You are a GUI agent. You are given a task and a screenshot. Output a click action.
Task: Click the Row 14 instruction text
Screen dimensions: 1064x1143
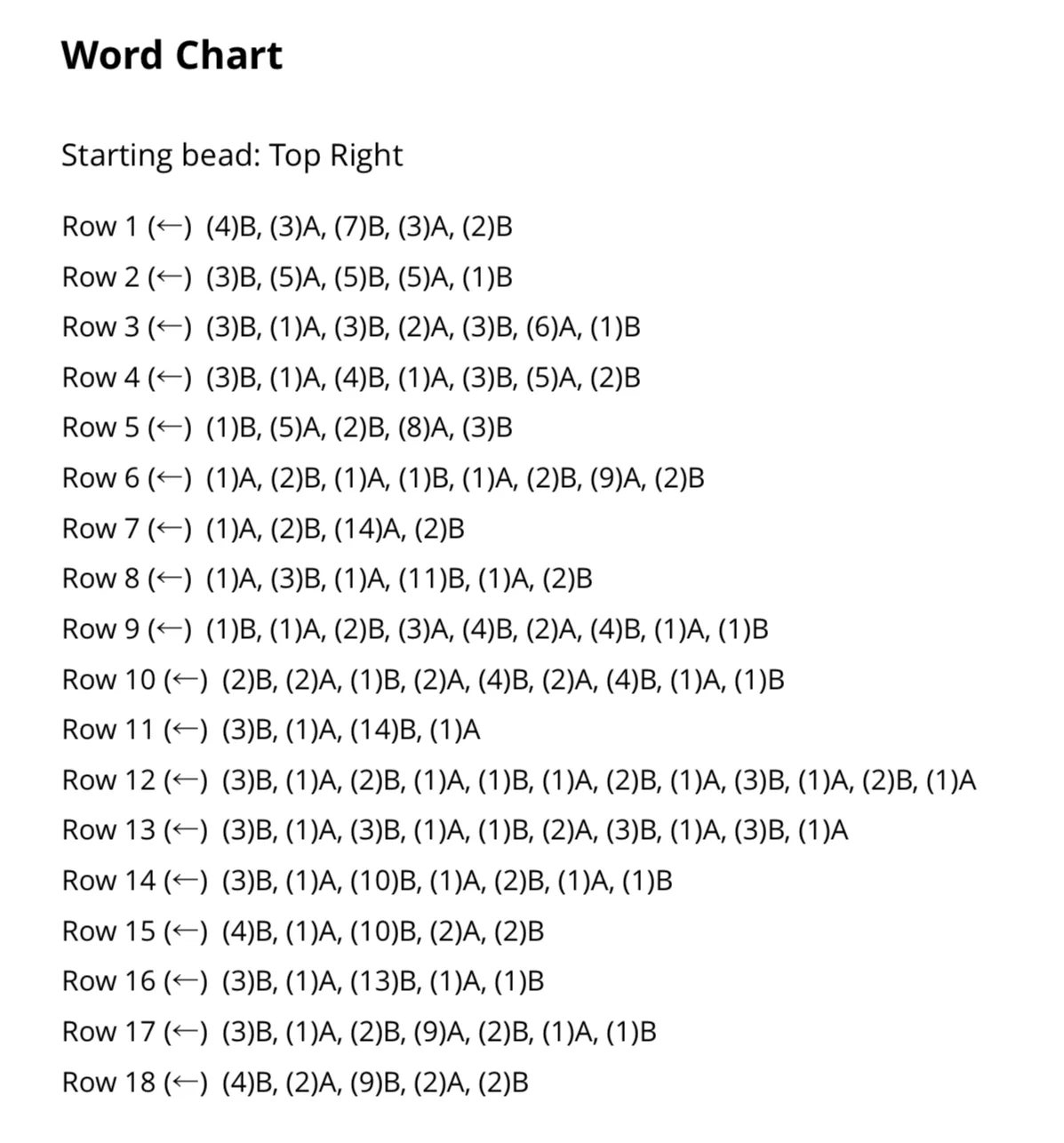click(366, 882)
